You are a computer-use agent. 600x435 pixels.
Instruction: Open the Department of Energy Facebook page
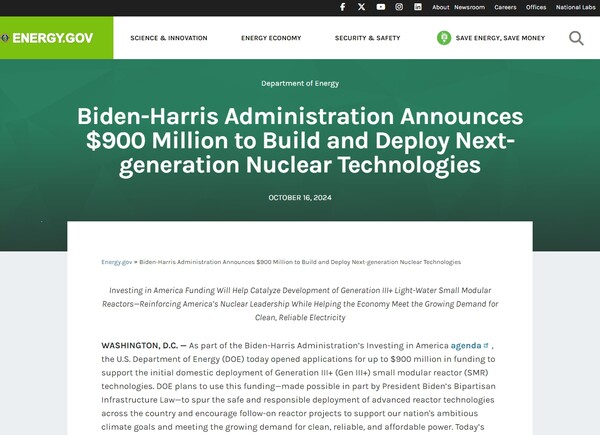point(343,7)
